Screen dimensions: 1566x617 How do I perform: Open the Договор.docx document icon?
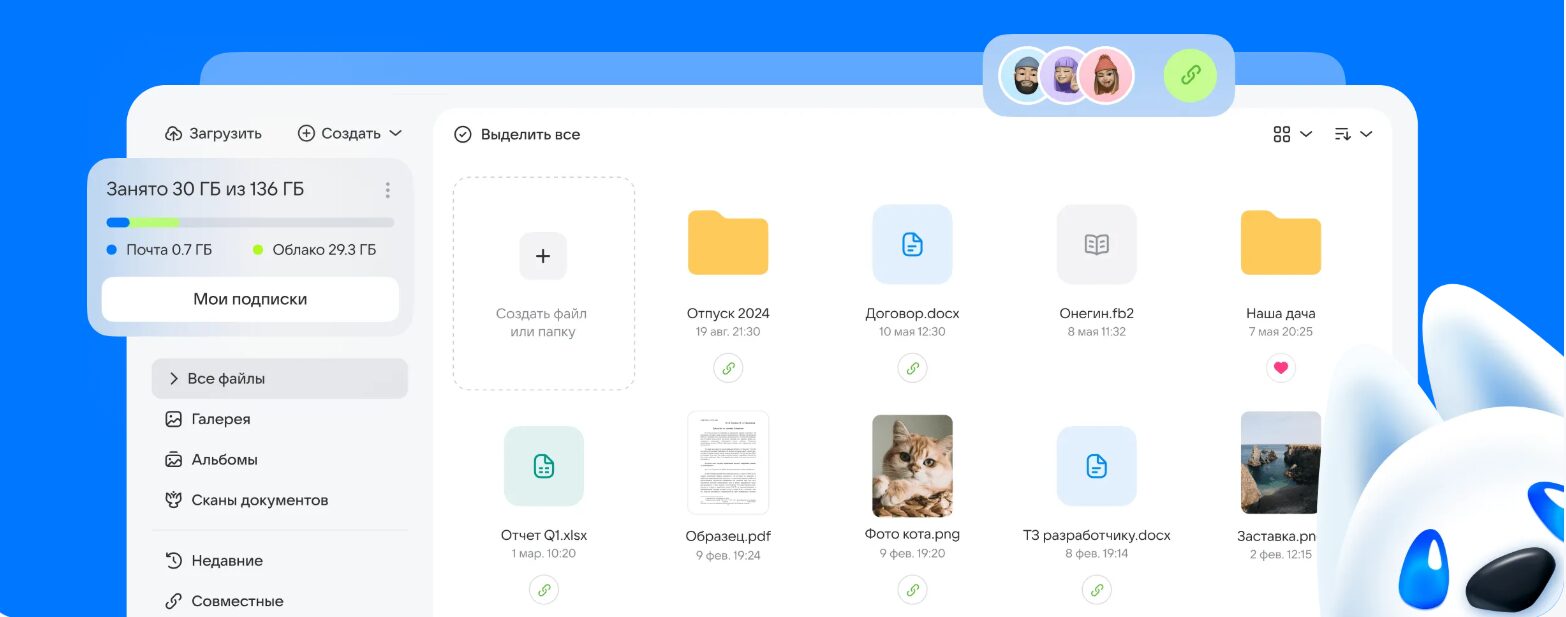(x=912, y=244)
